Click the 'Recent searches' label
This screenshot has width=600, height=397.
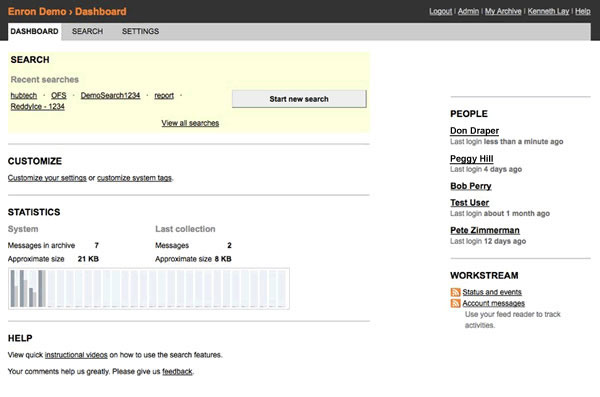(45, 80)
